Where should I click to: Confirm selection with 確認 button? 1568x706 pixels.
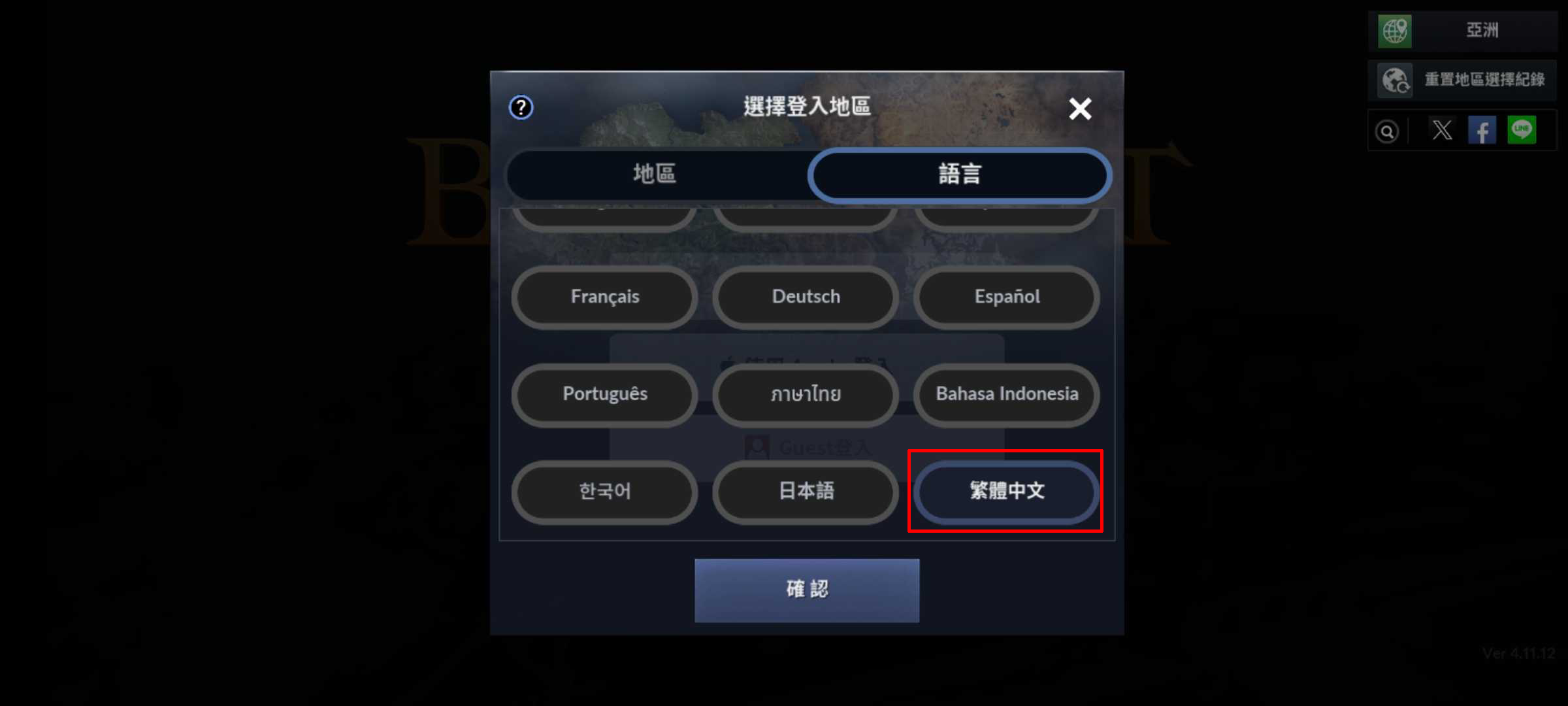click(807, 590)
